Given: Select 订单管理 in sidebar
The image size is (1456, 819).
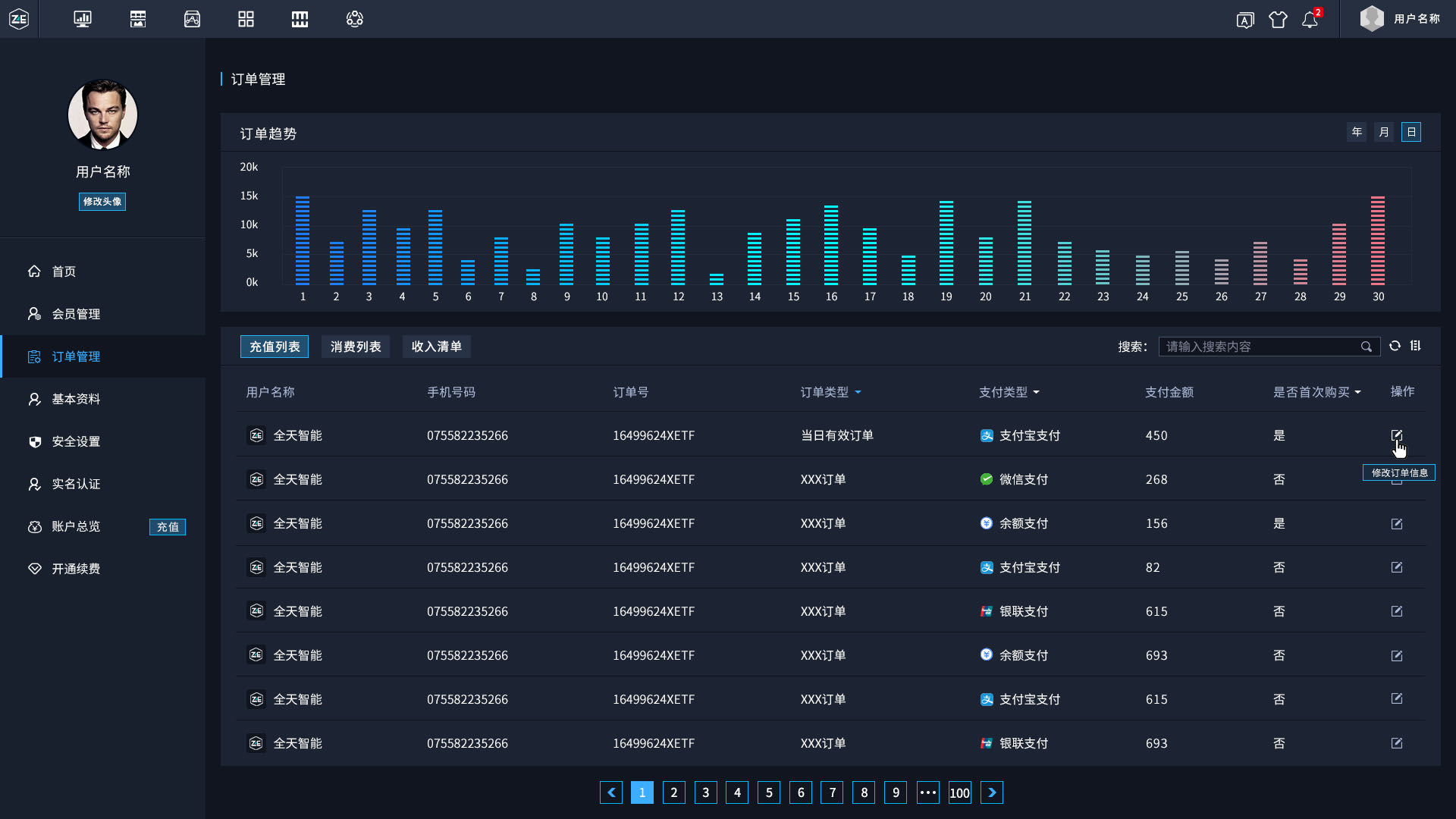Looking at the screenshot, I should click(x=103, y=356).
